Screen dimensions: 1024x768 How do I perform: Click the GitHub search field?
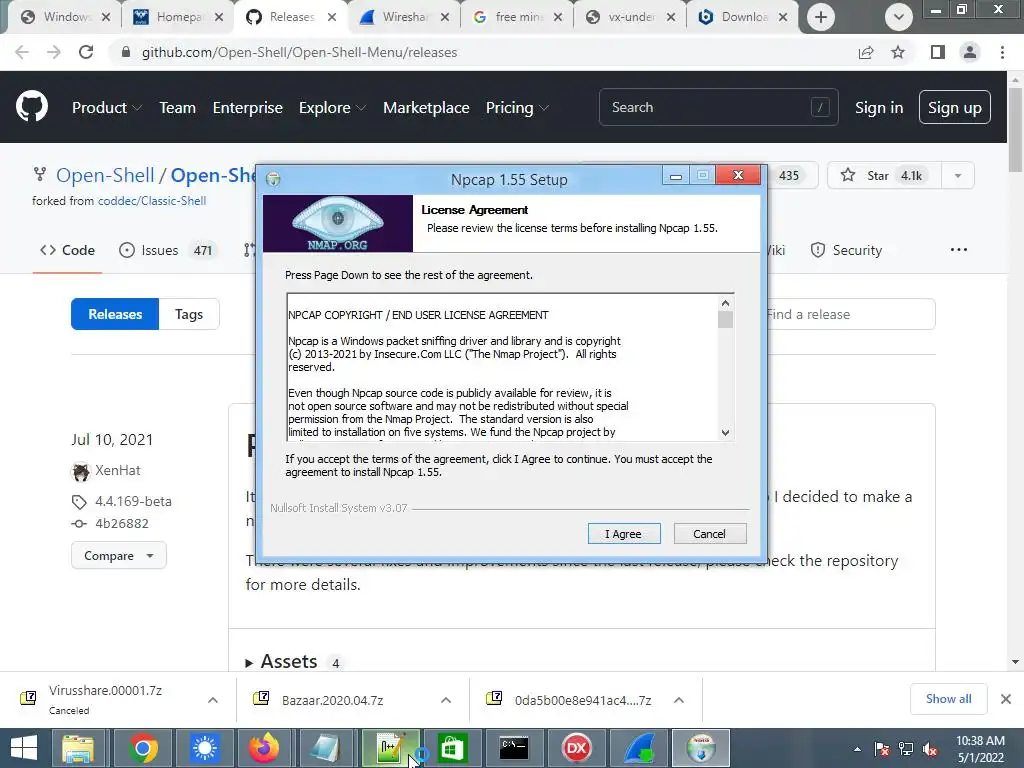(x=718, y=107)
